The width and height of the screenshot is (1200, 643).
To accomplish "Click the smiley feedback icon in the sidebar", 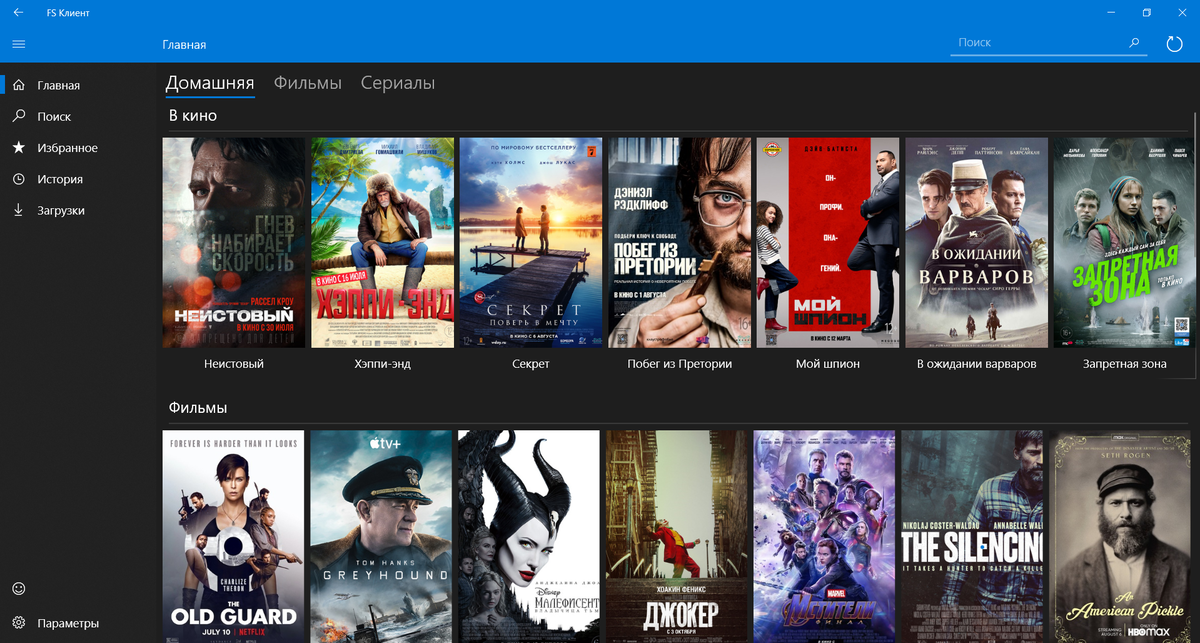I will point(18,588).
